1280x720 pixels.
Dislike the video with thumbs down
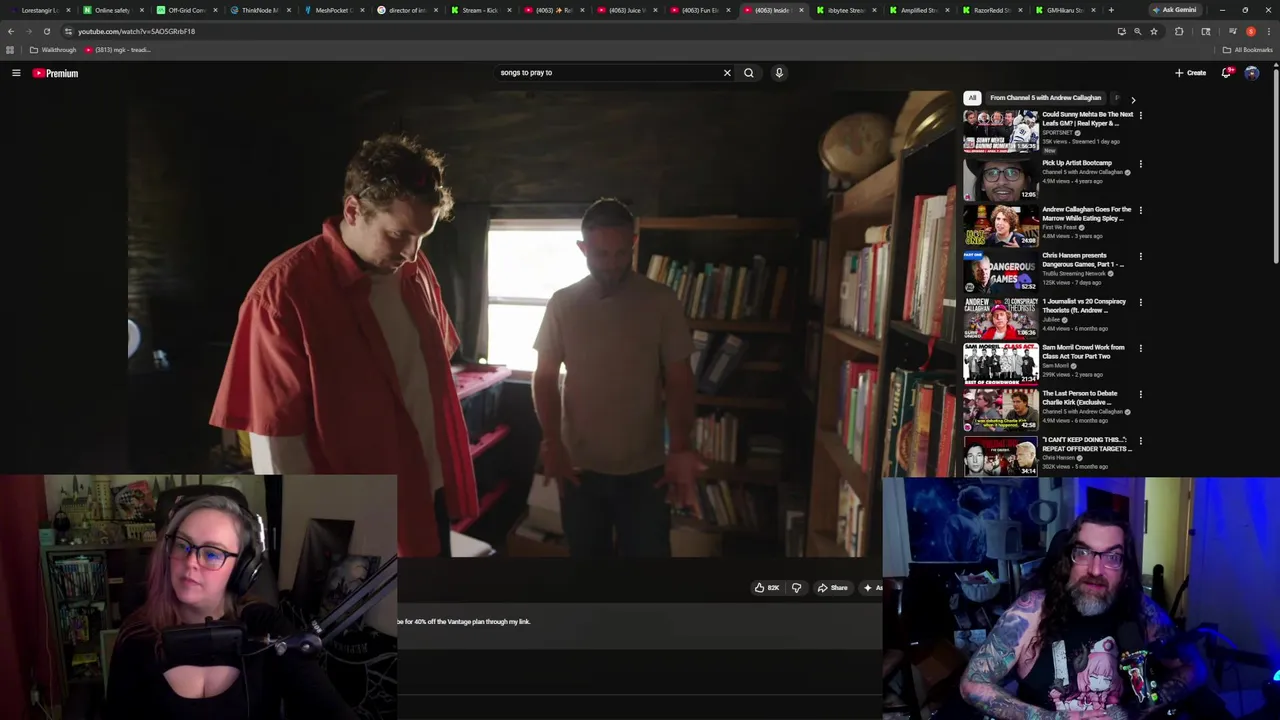coord(796,588)
